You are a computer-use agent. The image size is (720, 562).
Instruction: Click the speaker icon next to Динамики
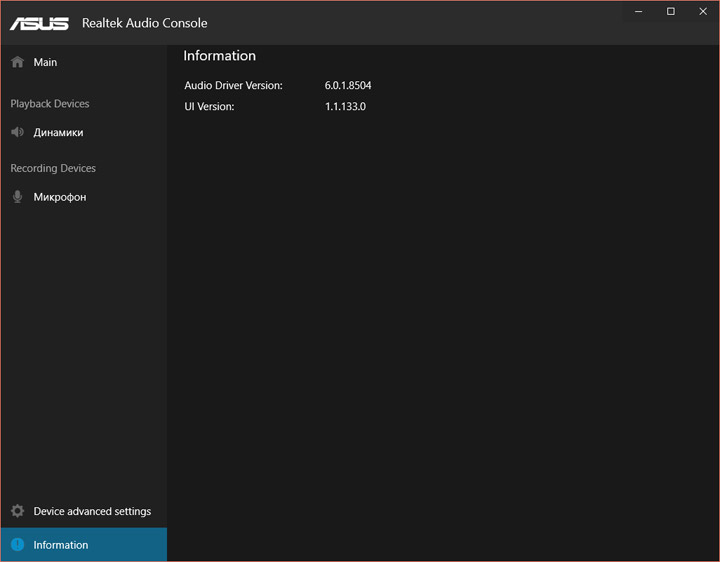(x=17, y=132)
